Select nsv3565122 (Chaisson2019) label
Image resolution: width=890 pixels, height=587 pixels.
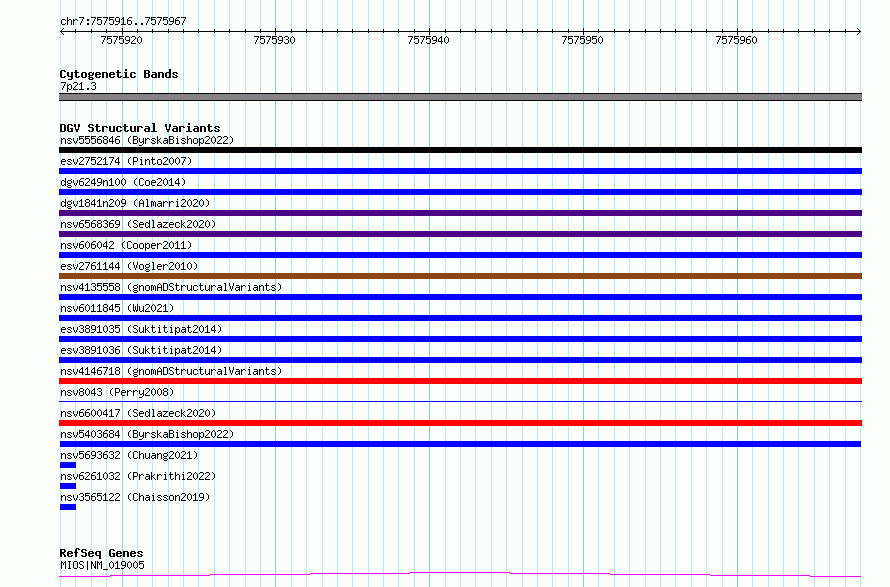(x=135, y=497)
